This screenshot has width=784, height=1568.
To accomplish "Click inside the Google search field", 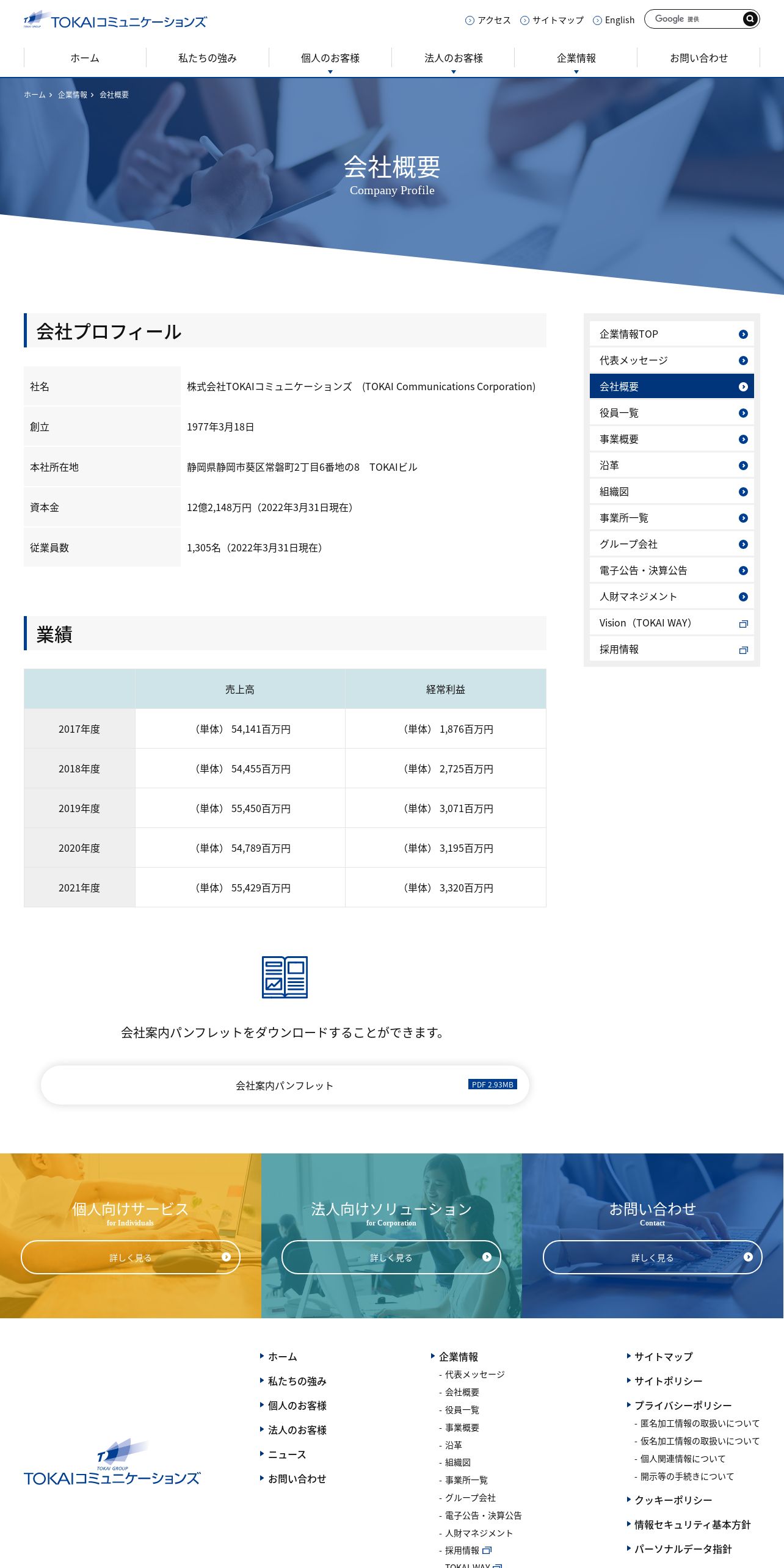I will tap(693, 19).
